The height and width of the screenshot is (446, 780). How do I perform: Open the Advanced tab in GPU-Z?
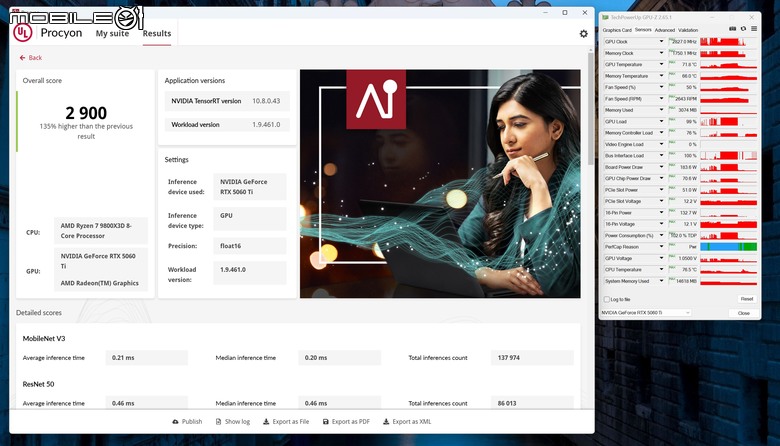(x=665, y=30)
